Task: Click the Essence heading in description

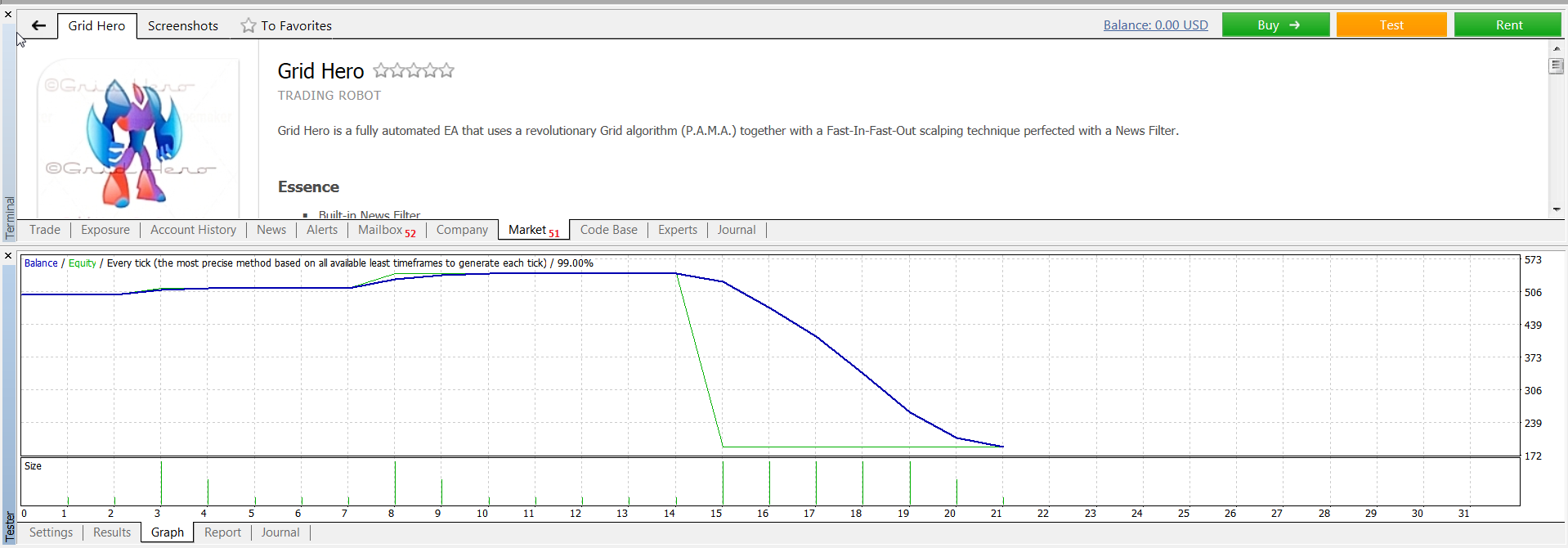Action: pyautogui.click(x=308, y=186)
